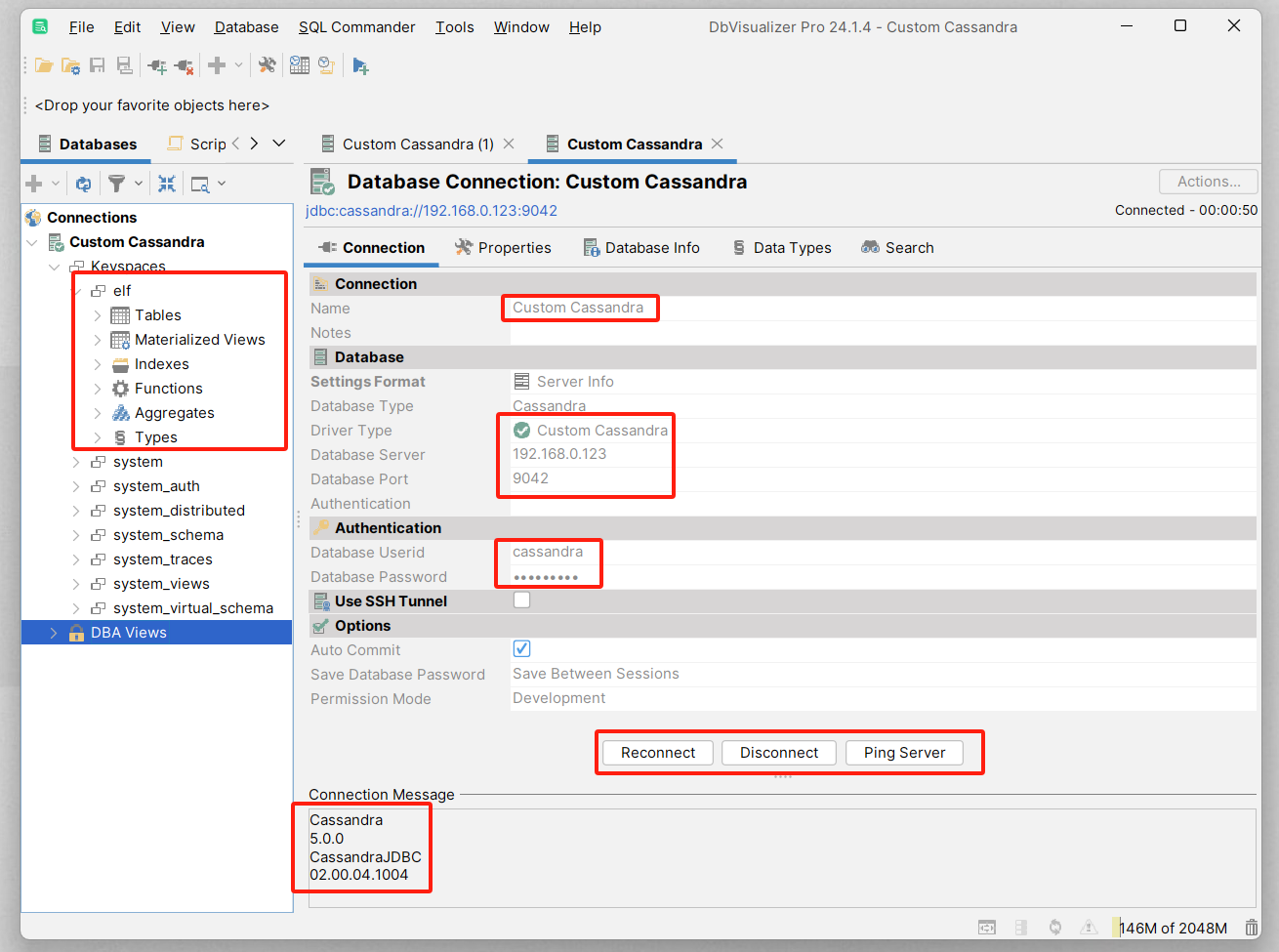
Task: Click the garbage collection trash icon
Action: click(1252, 928)
